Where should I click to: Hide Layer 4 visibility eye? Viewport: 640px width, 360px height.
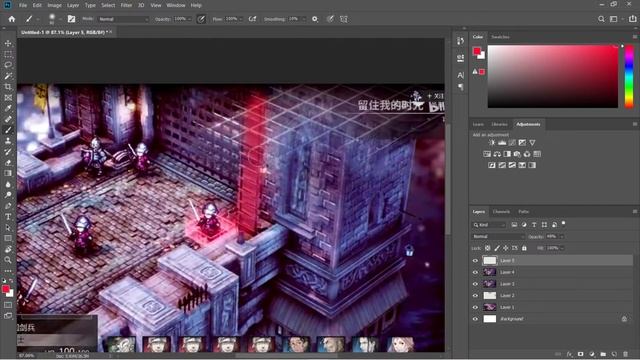point(475,272)
